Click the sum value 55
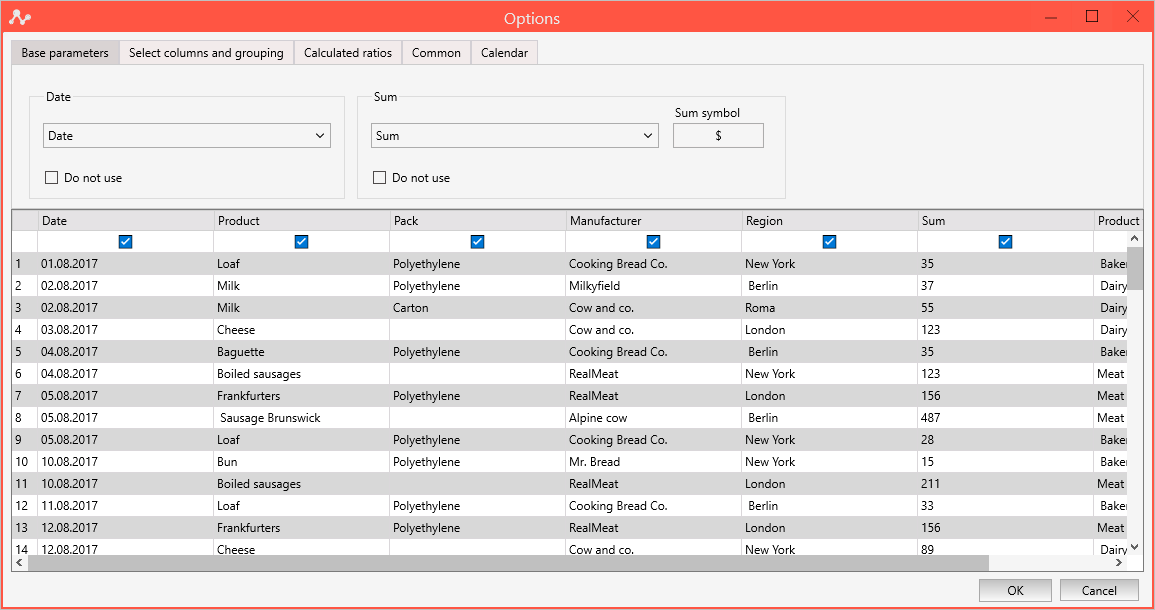The height and width of the screenshot is (610, 1155). pos(1006,308)
